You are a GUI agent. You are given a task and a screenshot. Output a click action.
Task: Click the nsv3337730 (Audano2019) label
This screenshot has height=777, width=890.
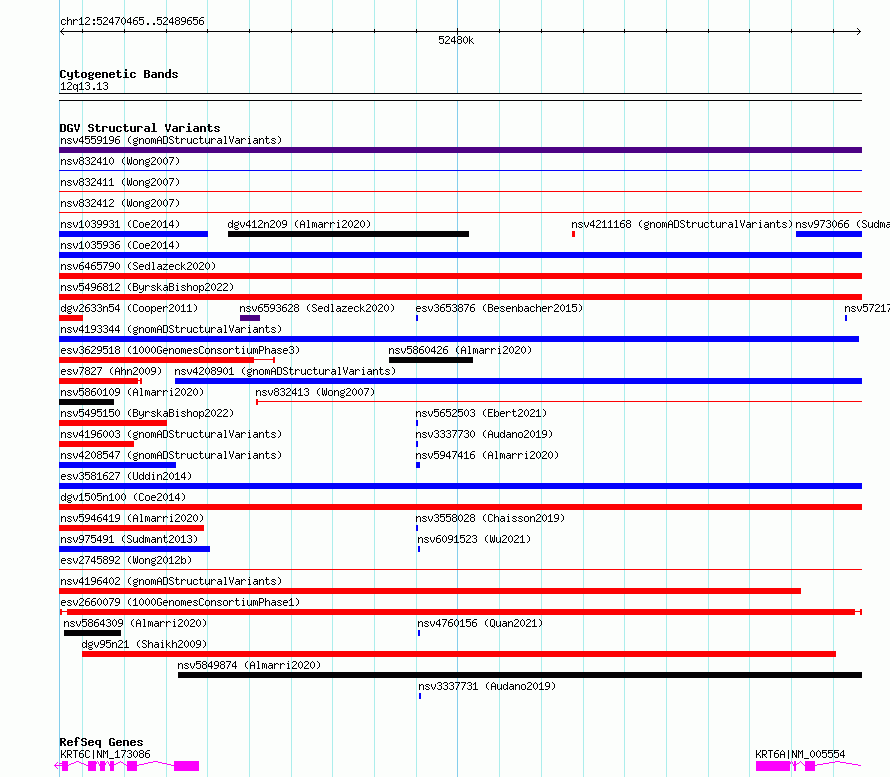click(x=484, y=434)
